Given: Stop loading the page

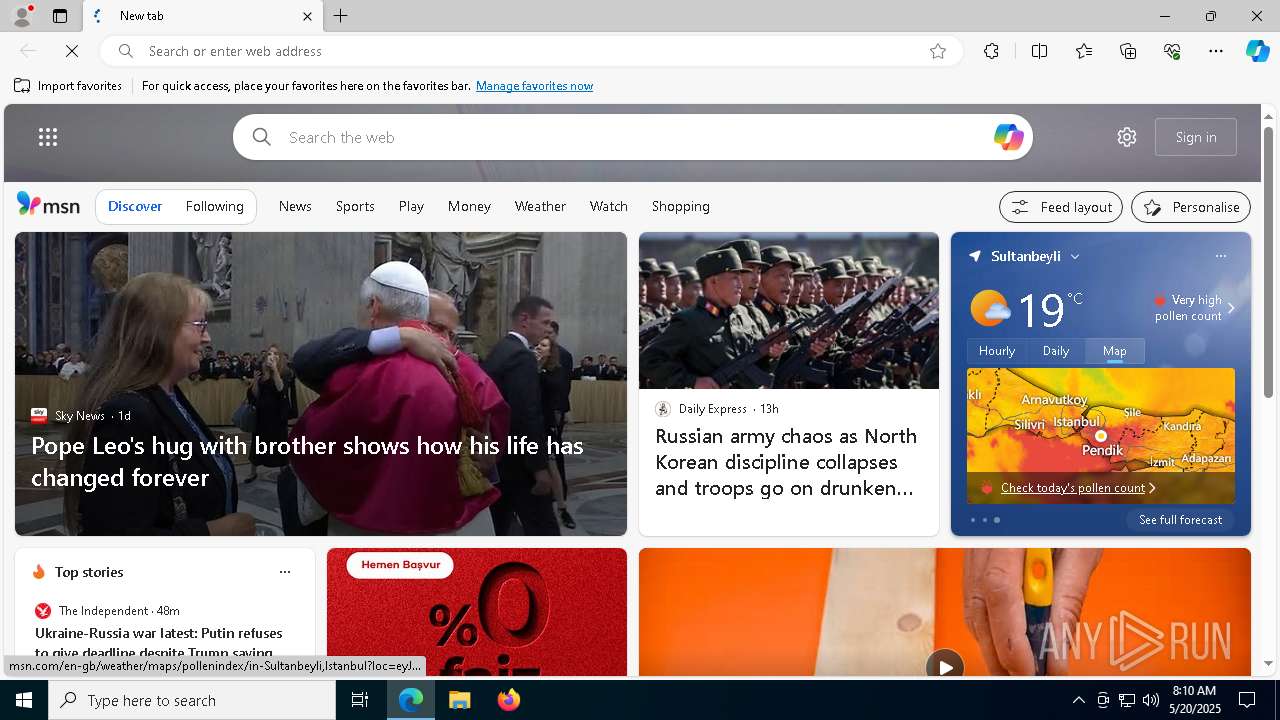Looking at the screenshot, I should (x=72, y=51).
